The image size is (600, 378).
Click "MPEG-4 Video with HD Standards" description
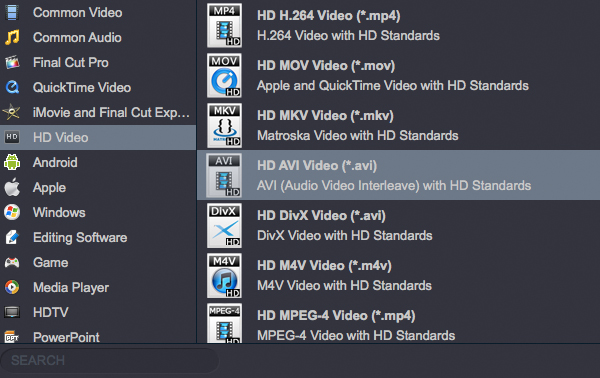click(356, 336)
